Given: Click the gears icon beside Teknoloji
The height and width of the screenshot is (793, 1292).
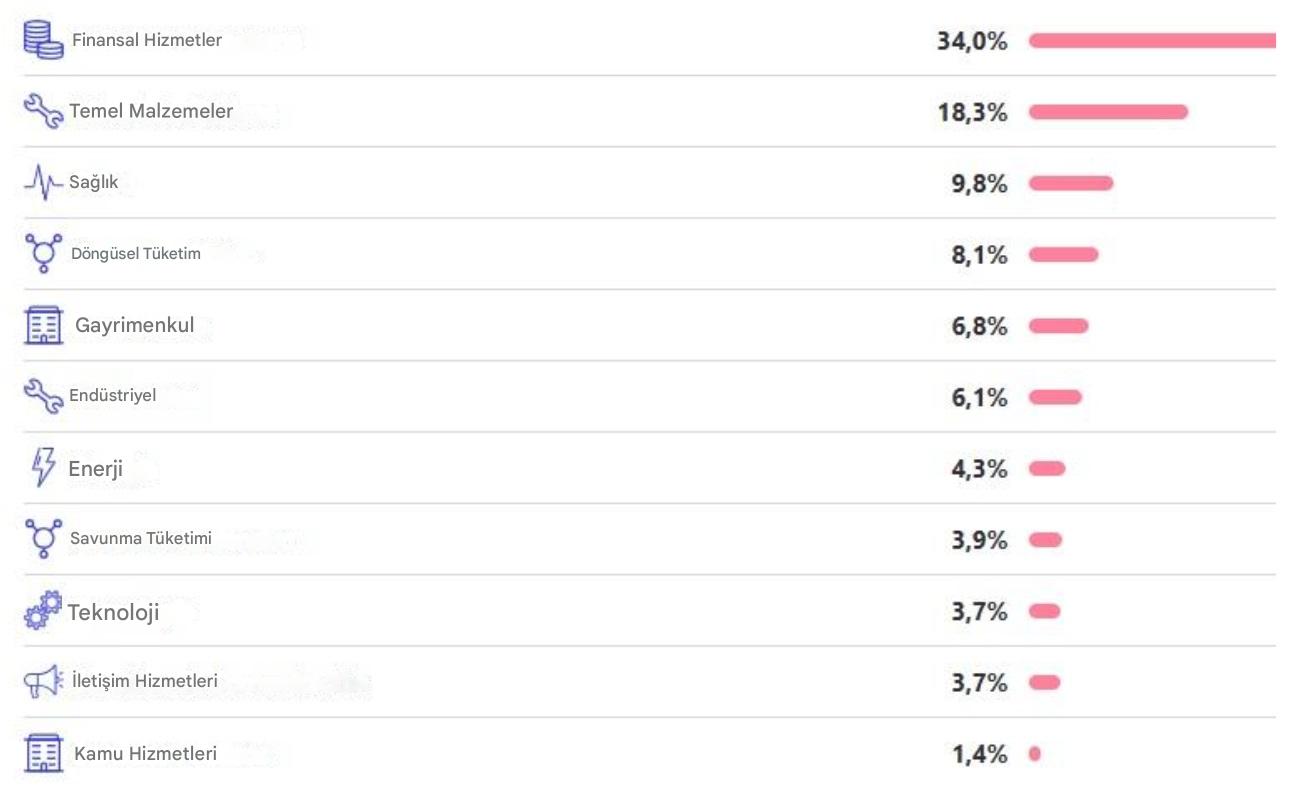Looking at the screenshot, I should (x=43, y=610).
